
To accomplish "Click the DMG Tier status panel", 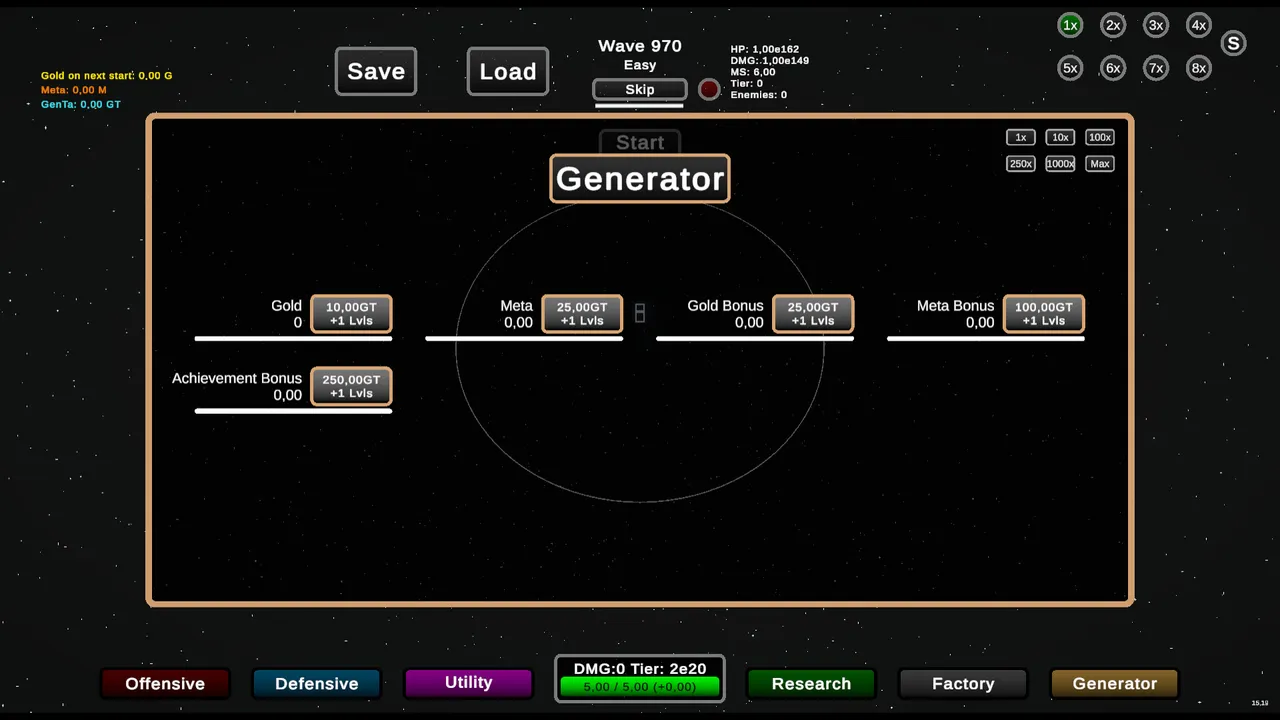I will pos(640,678).
